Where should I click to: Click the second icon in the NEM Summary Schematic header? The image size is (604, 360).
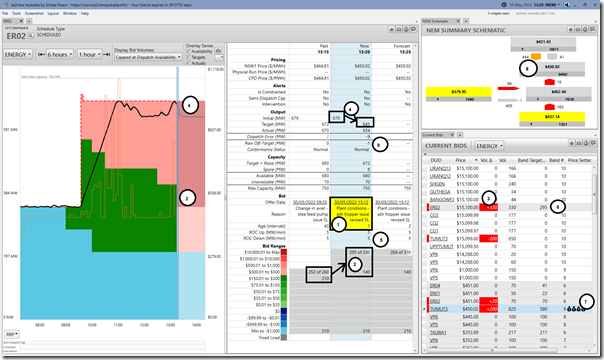[x=578, y=30]
